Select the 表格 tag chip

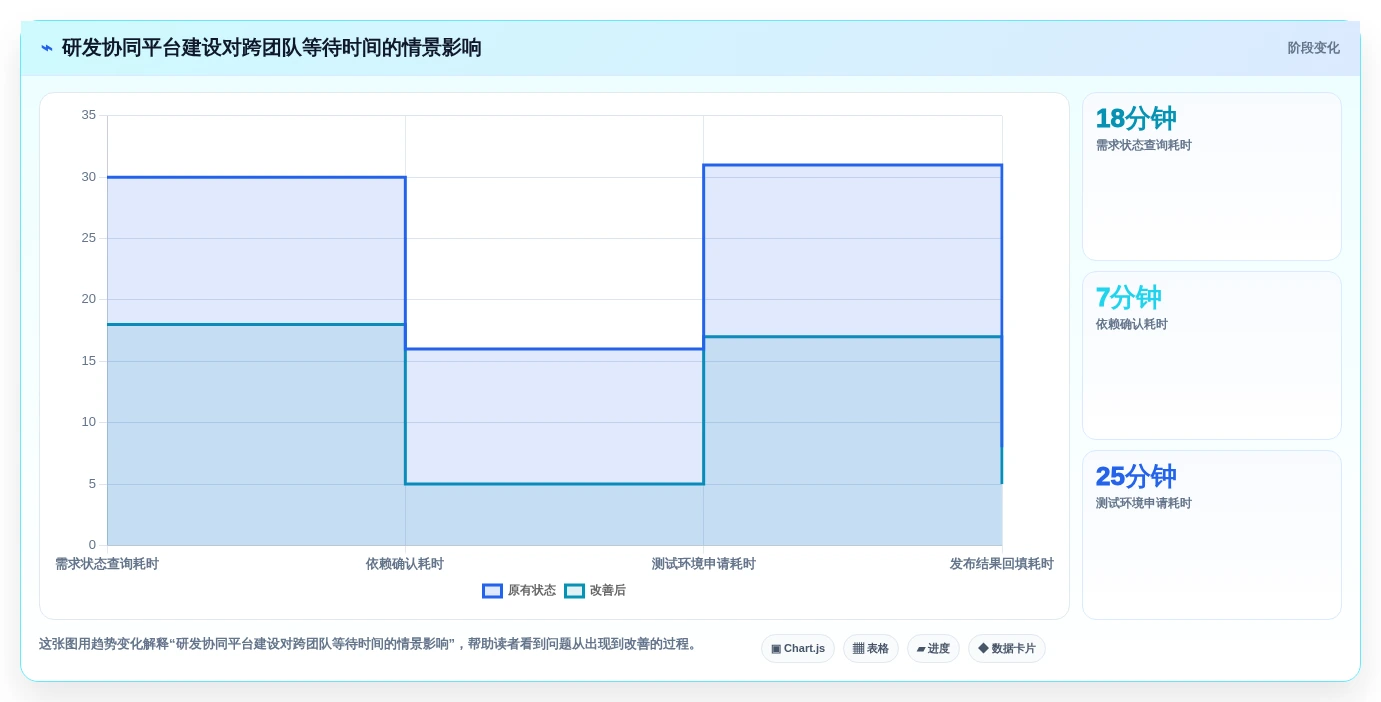pos(871,648)
